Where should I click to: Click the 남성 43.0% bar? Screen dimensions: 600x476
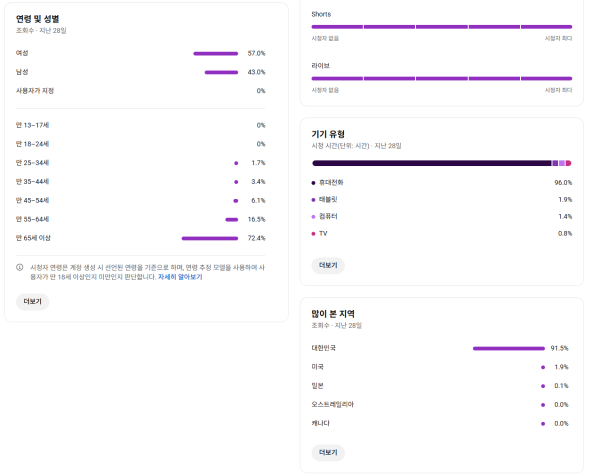[221, 72]
